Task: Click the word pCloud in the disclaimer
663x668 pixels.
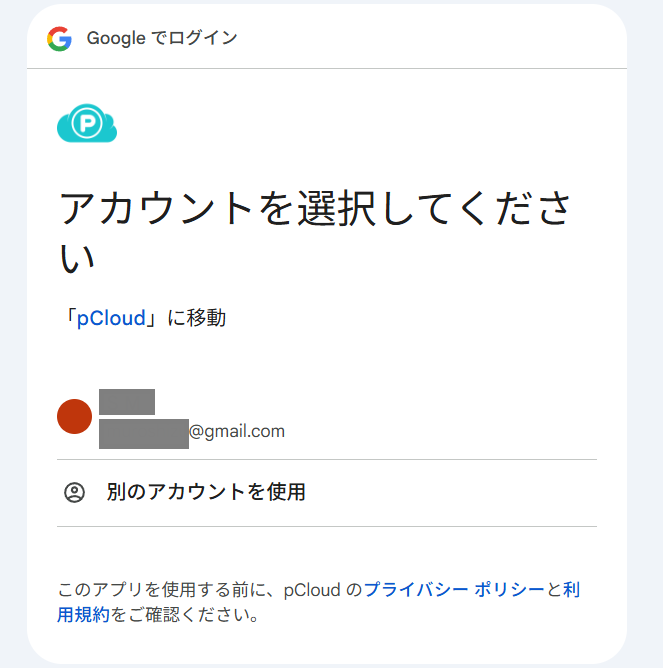Action: point(310,590)
